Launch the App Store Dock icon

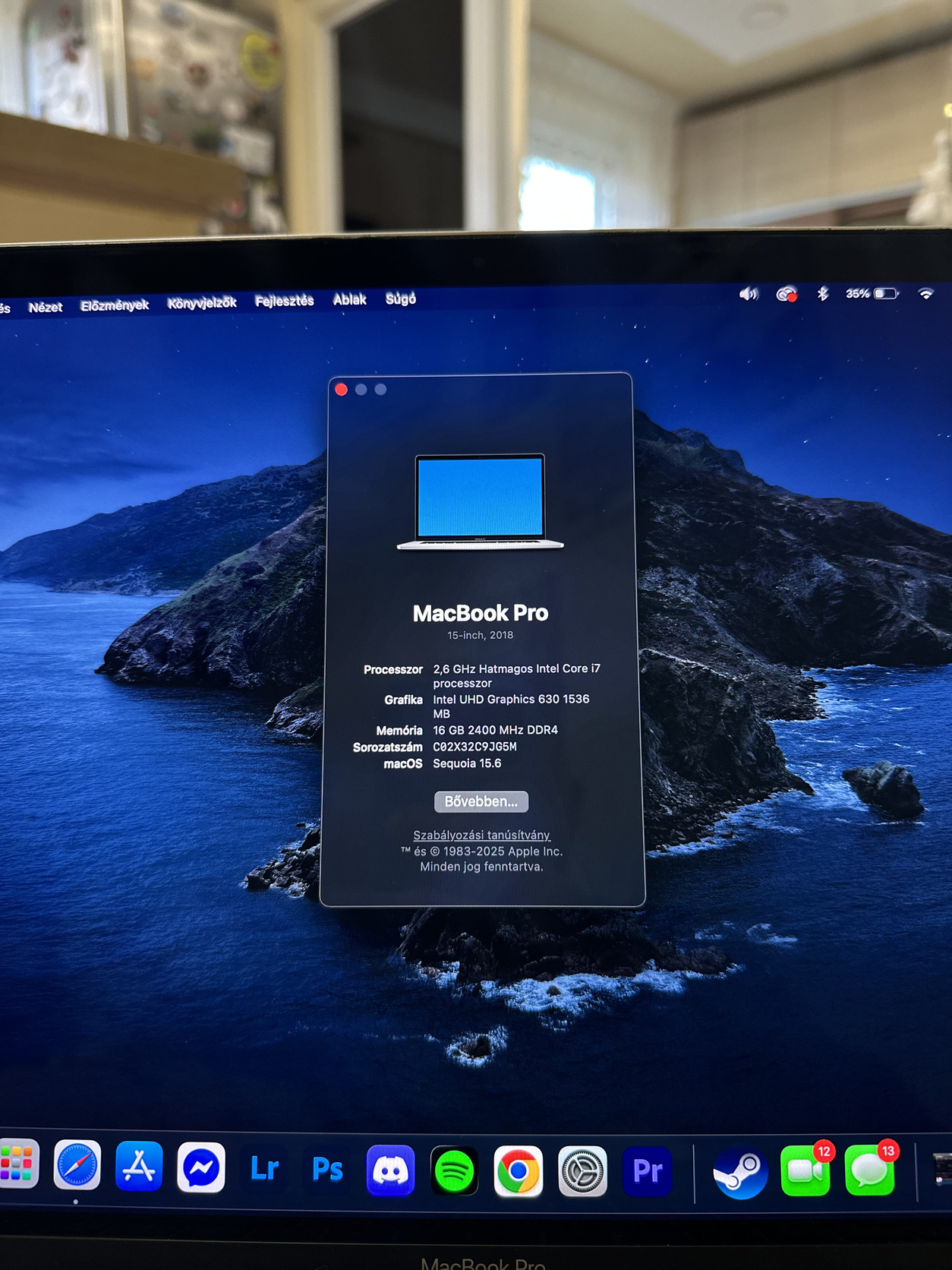139,1166
